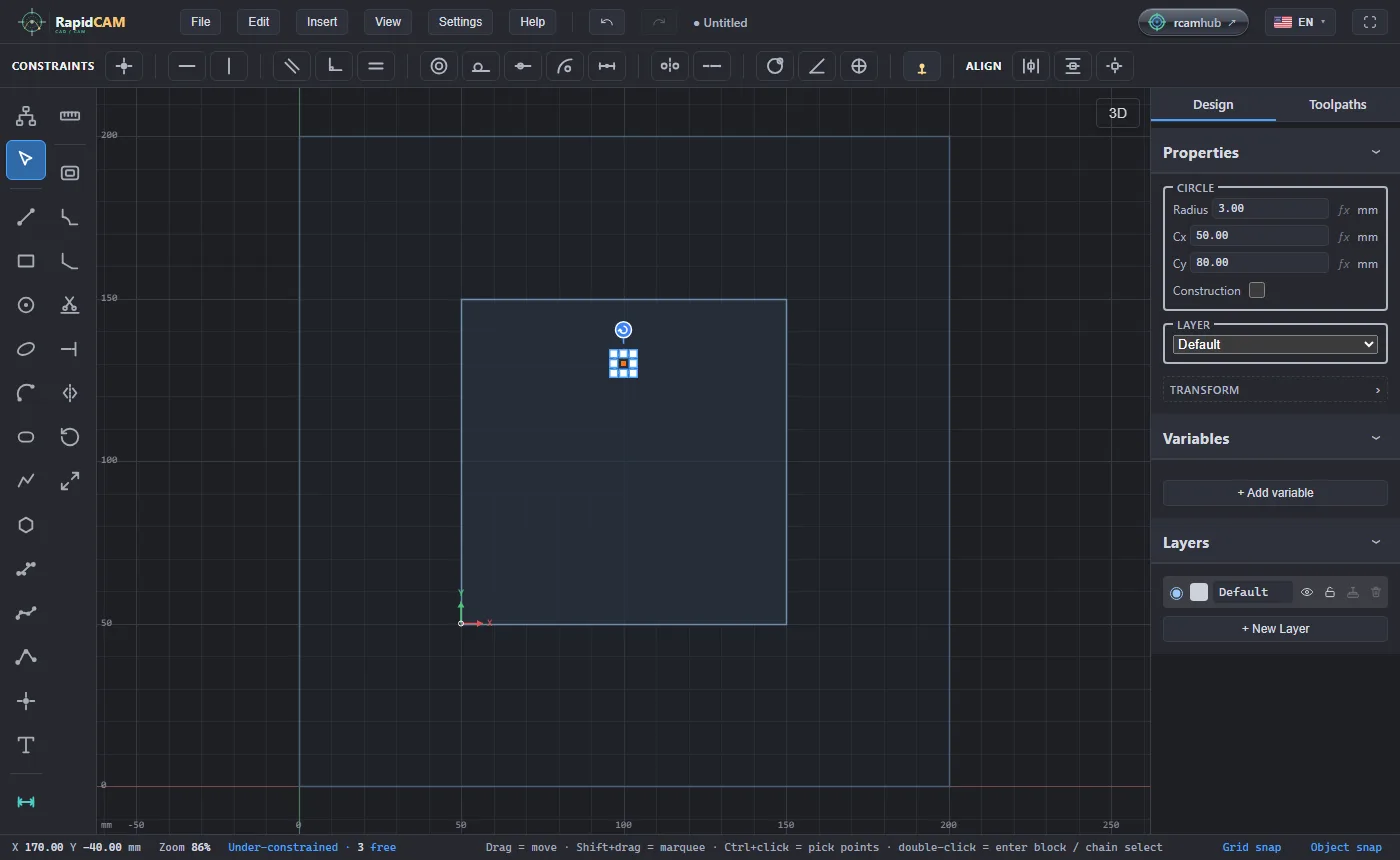Select the Default layer radio button
Screen dimensions: 1400x860
point(1176,593)
